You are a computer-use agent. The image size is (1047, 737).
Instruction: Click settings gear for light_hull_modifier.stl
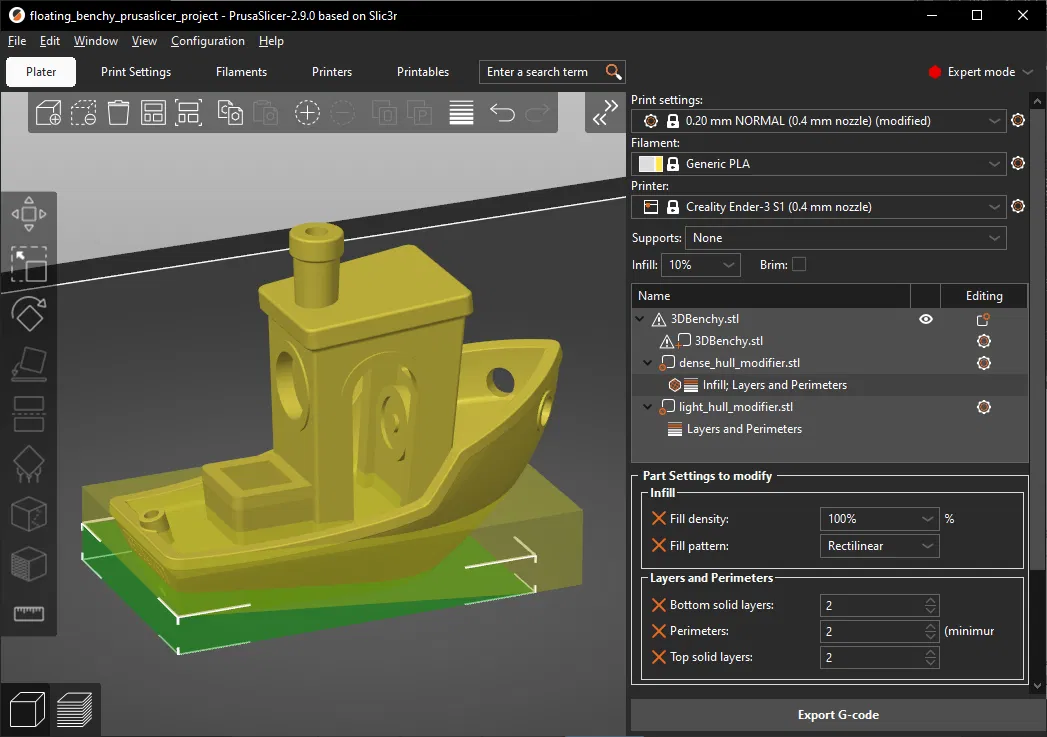click(984, 407)
